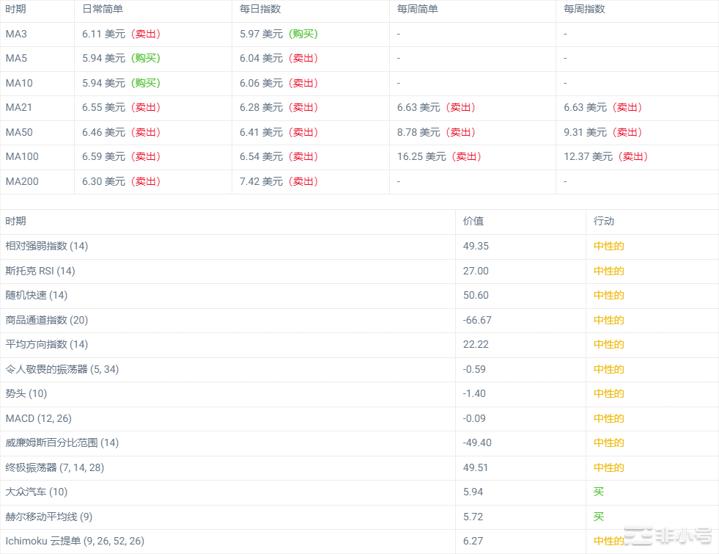Select the 平均方向指数 (14) row
The image size is (719, 554).
click(x=360, y=344)
